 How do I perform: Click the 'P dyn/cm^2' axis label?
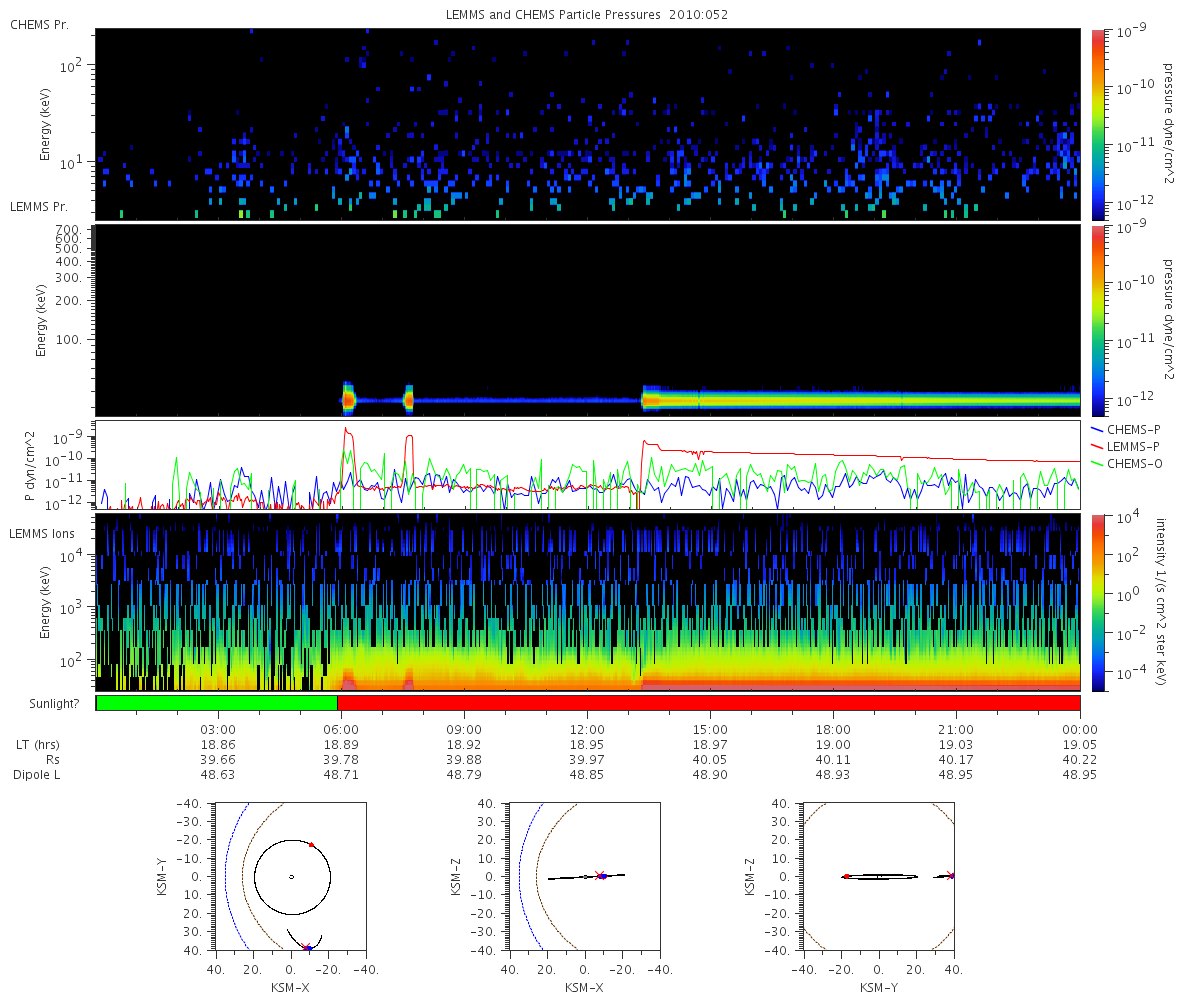pos(30,464)
